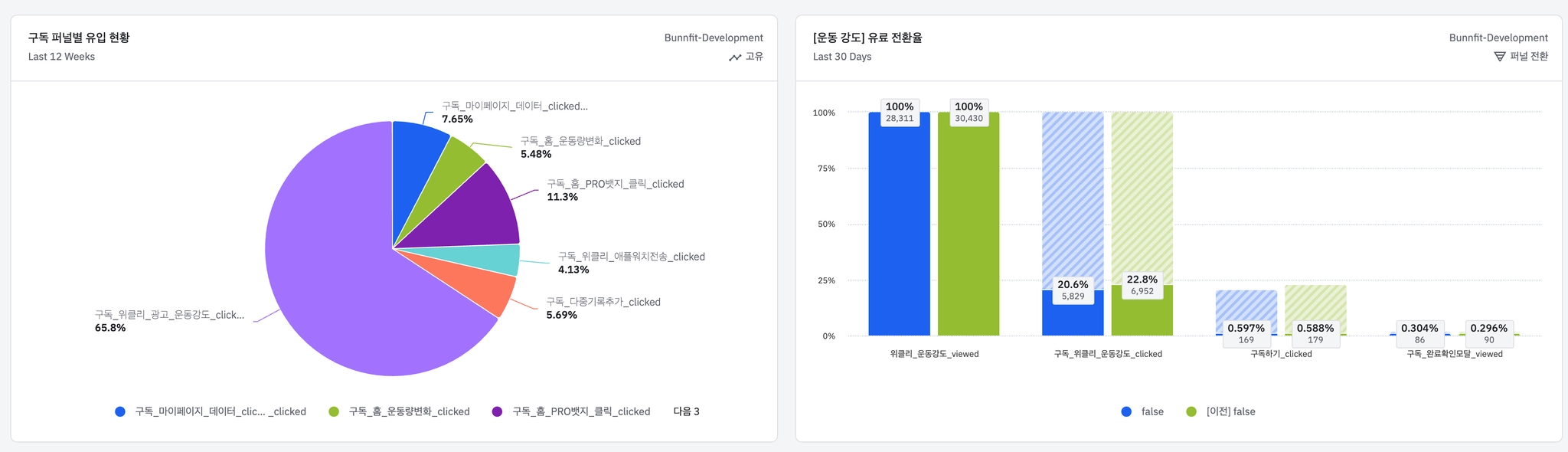Toggle the blue 구독_마이페이지_데이터 legend dot
1568x452 pixels.
click(x=120, y=411)
